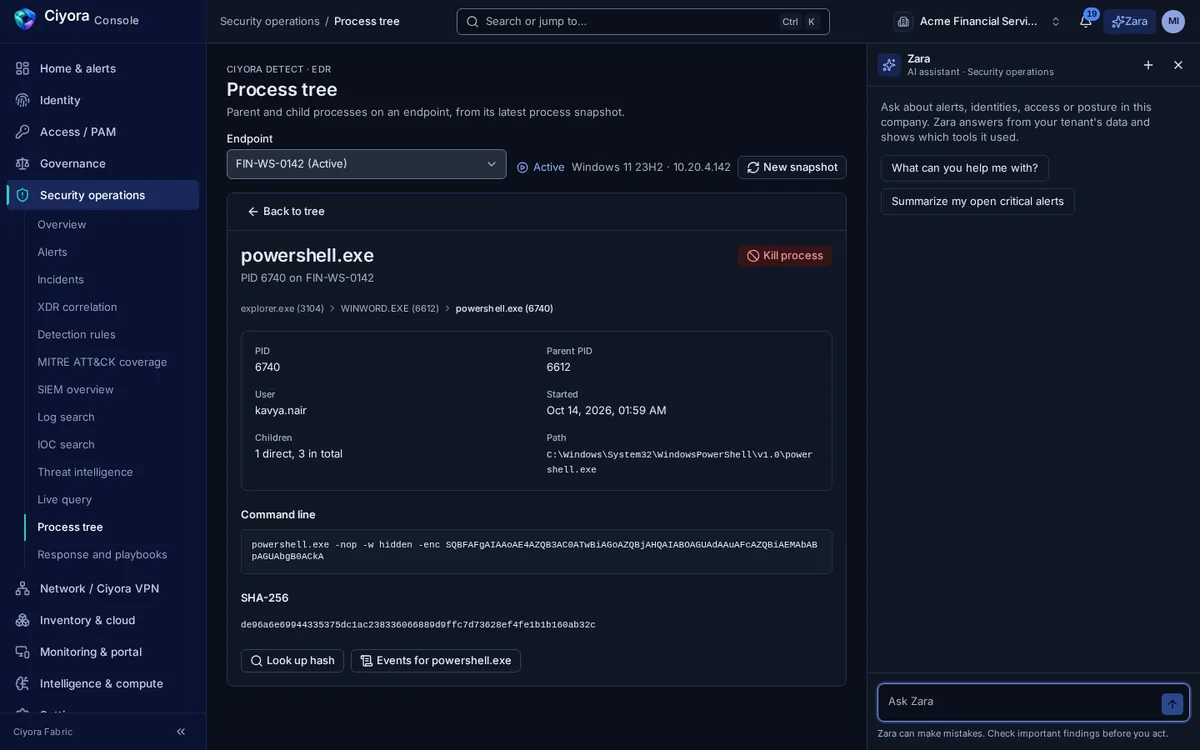Click the Look up hash button
This screenshot has width=1200, height=750.
click(x=292, y=661)
